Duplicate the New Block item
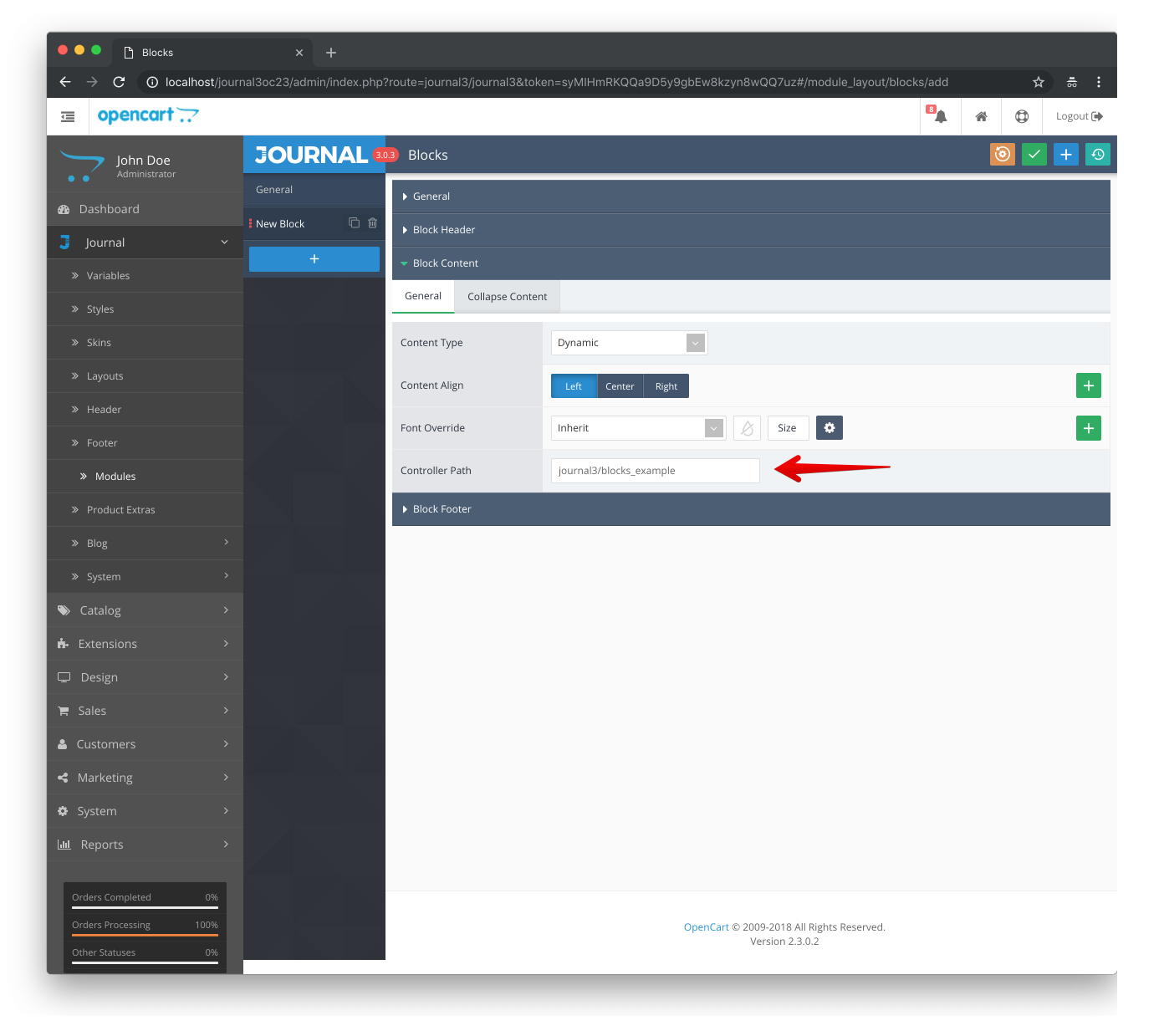 (354, 223)
